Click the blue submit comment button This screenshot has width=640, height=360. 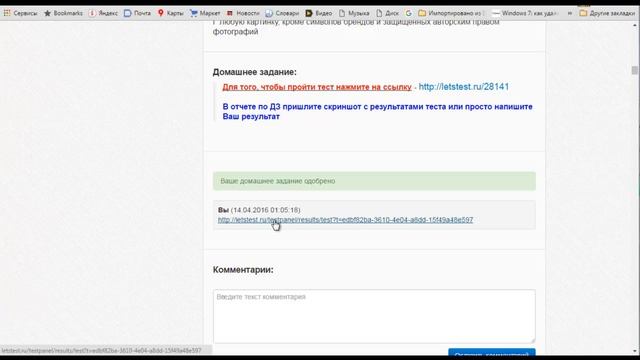click(x=491, y=353)
